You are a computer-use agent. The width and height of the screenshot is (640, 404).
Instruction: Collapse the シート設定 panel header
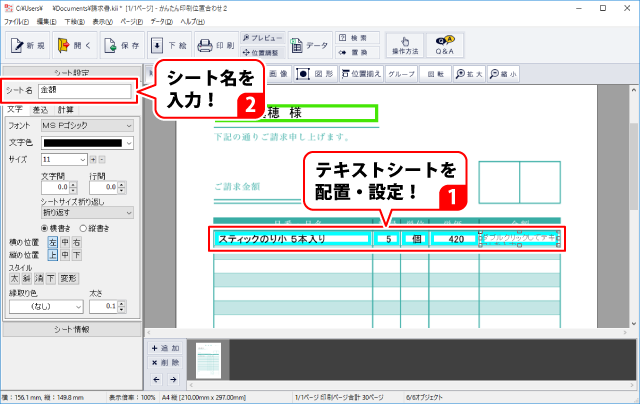click(x=72, y=73)
